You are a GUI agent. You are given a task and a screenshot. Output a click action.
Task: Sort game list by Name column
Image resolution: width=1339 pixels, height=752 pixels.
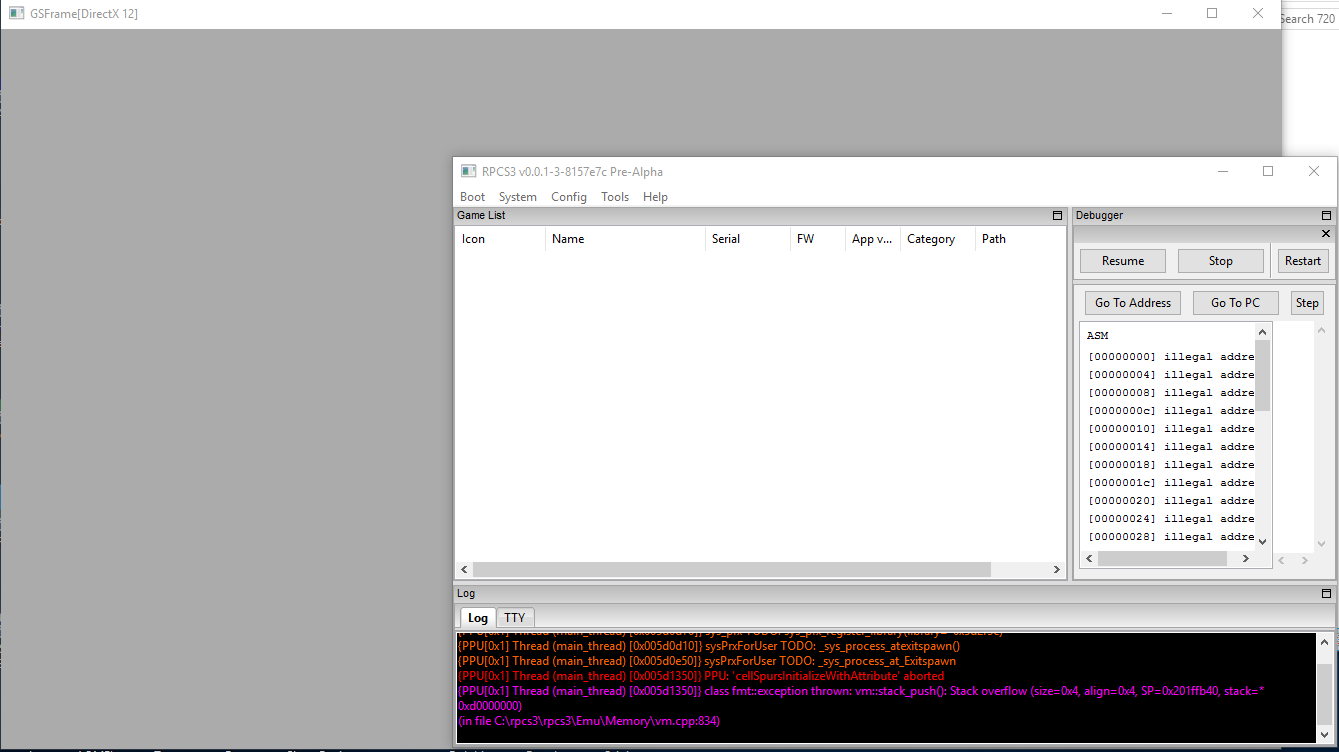[625, 239]
